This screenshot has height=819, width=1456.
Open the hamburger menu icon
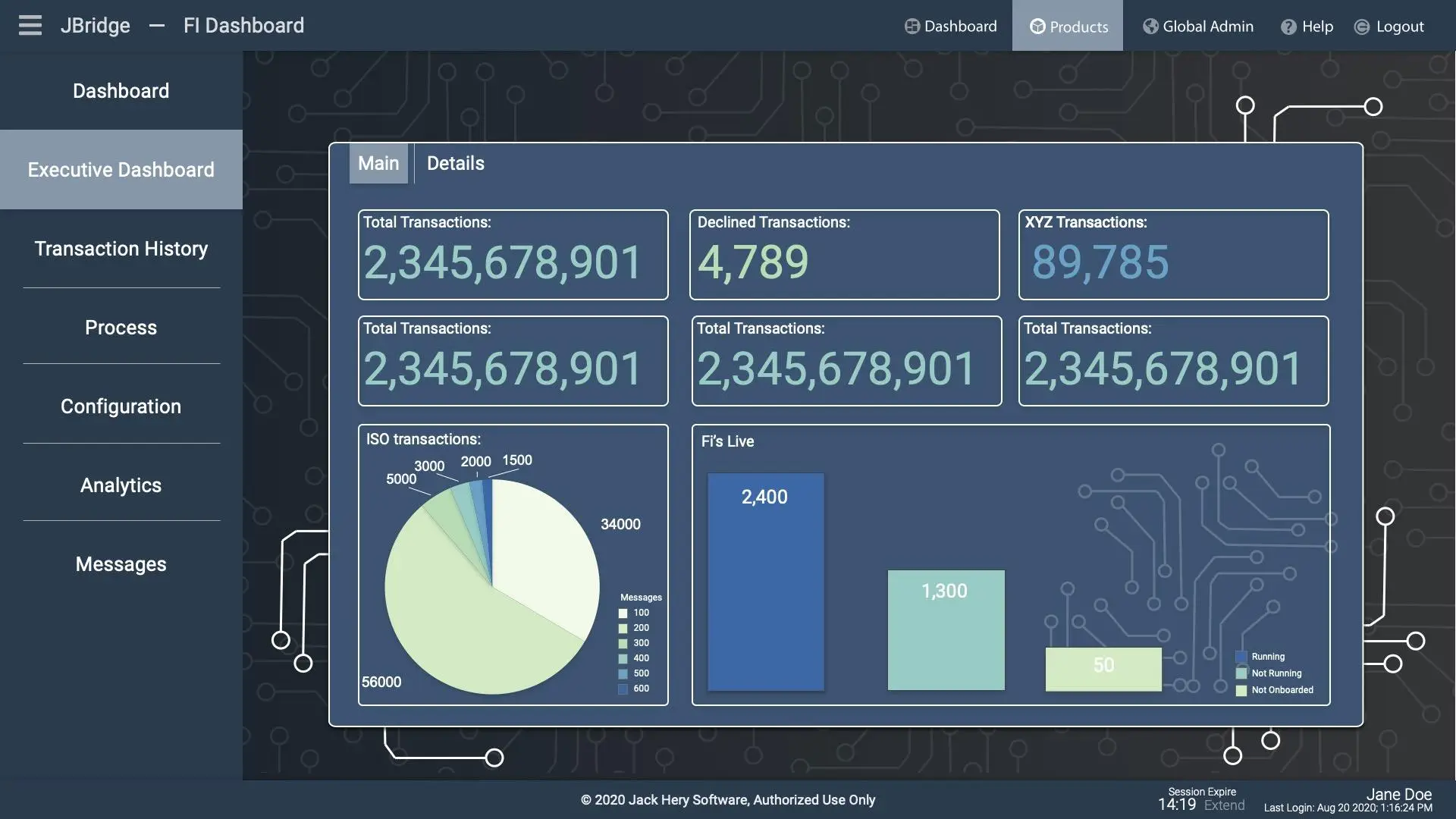(30, 25)
